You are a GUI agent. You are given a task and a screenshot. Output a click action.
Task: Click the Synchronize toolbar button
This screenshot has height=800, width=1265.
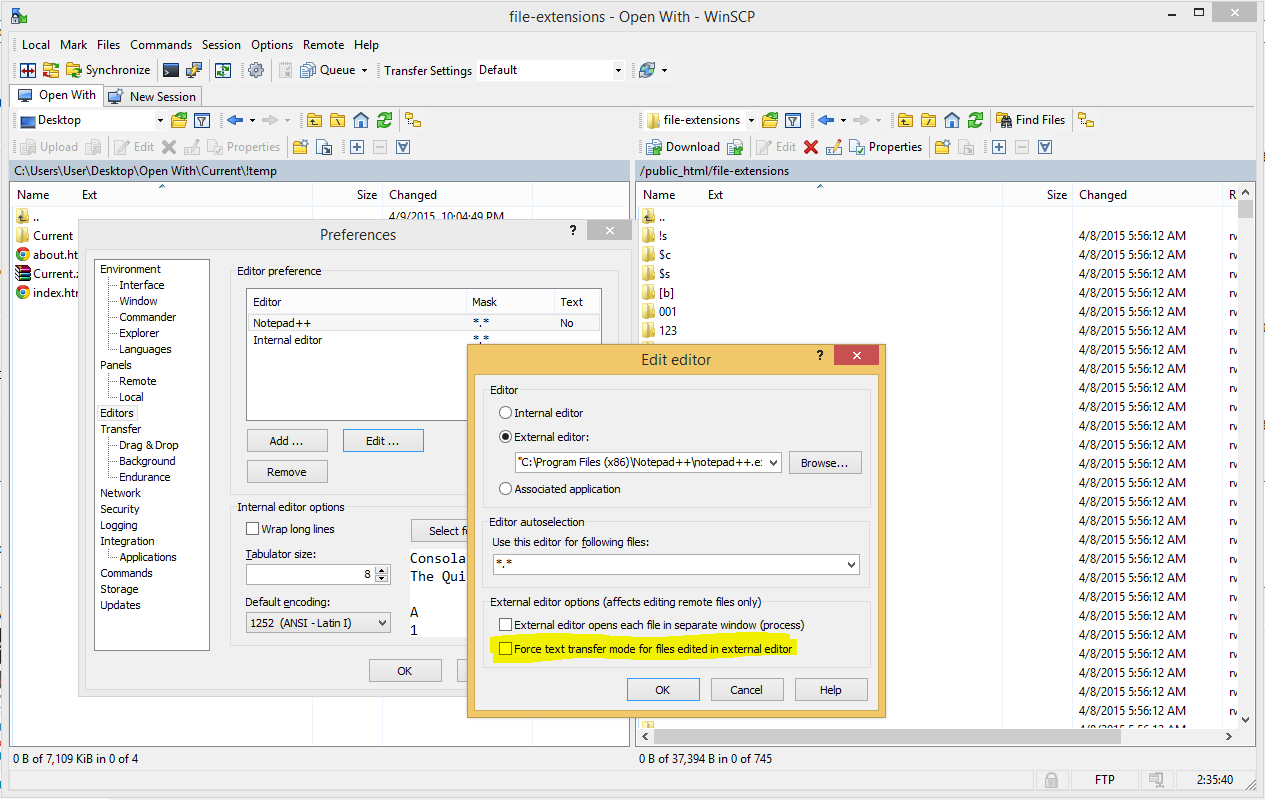(108, 70)
